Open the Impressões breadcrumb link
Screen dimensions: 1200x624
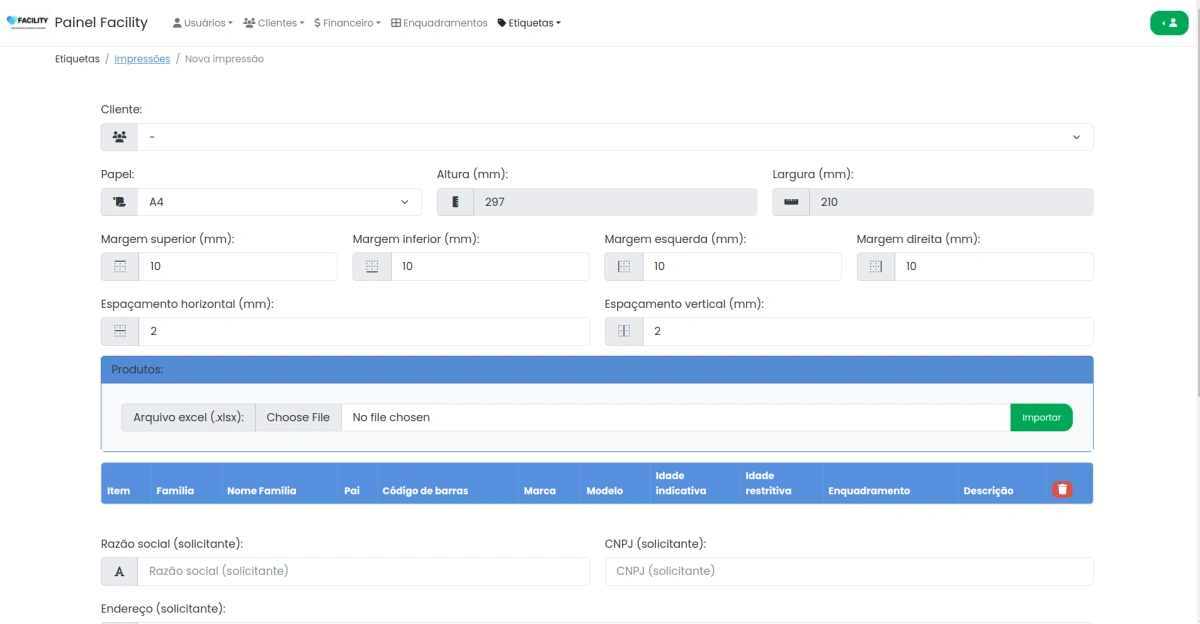[x=142, y=58]
